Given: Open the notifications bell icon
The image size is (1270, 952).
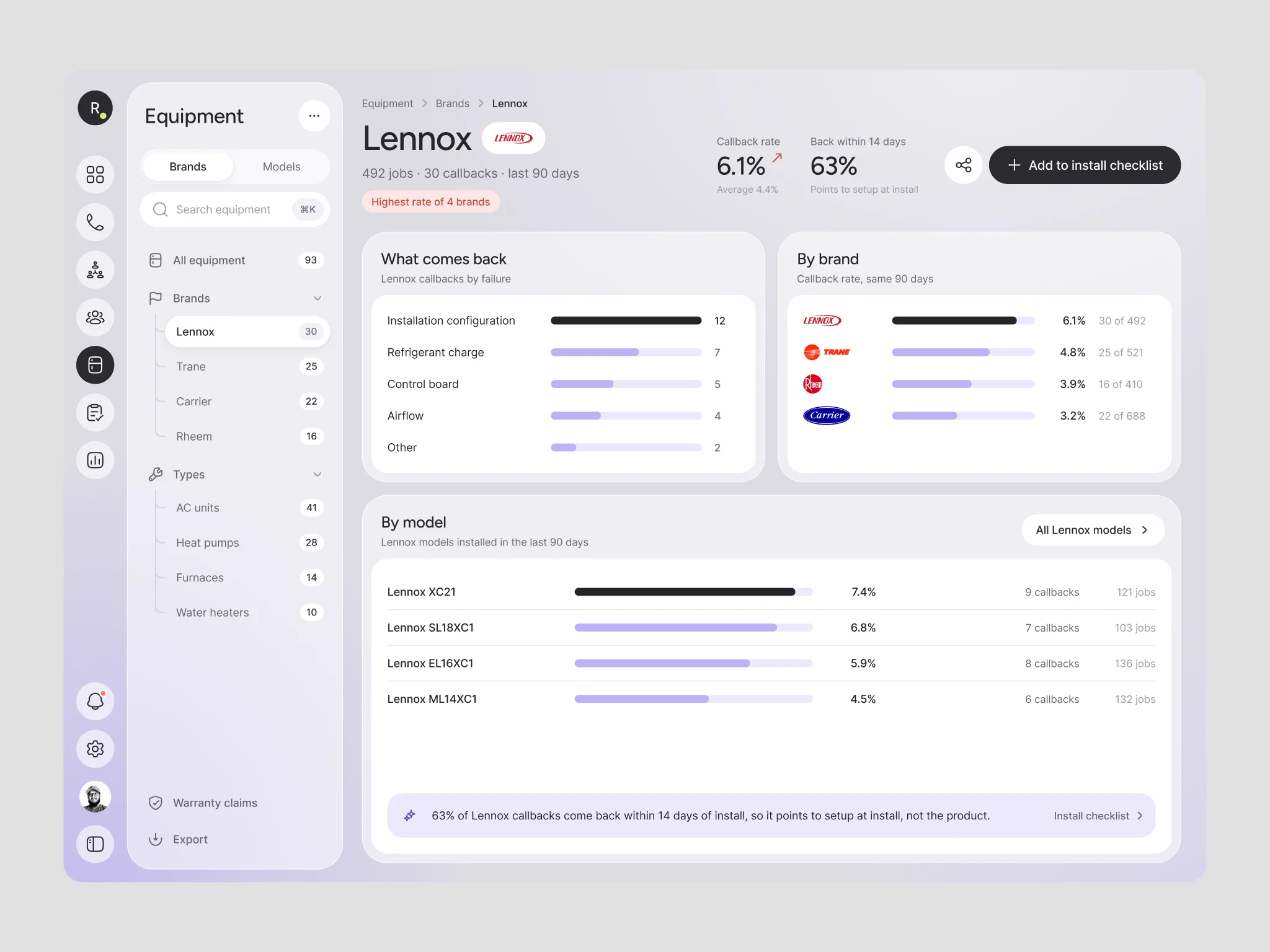Looking at the screenshot, I should (95, 701).
